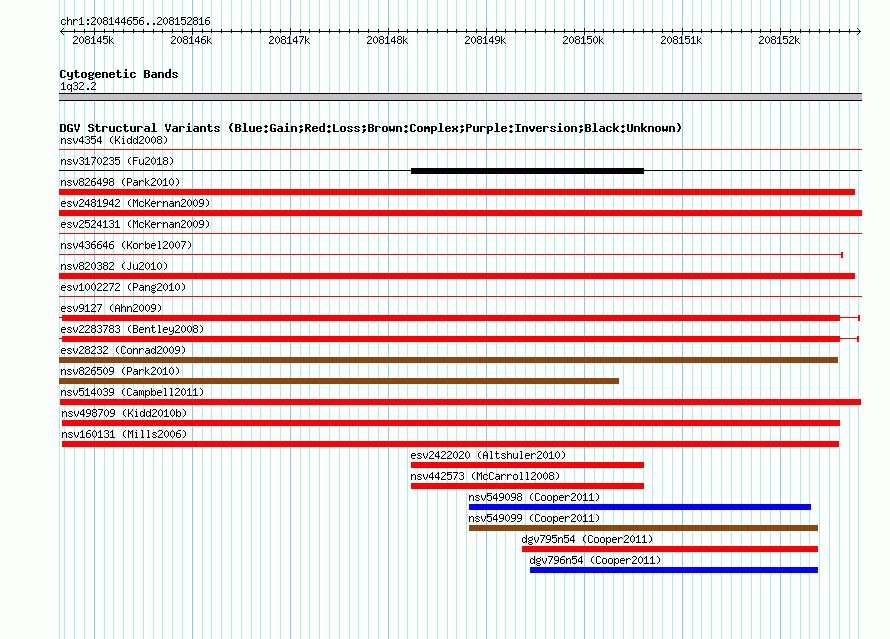The height and width of the screenshot is (639, 890).
Task: Select the red nsv498709 loss bar
Action: coord(451,423)
